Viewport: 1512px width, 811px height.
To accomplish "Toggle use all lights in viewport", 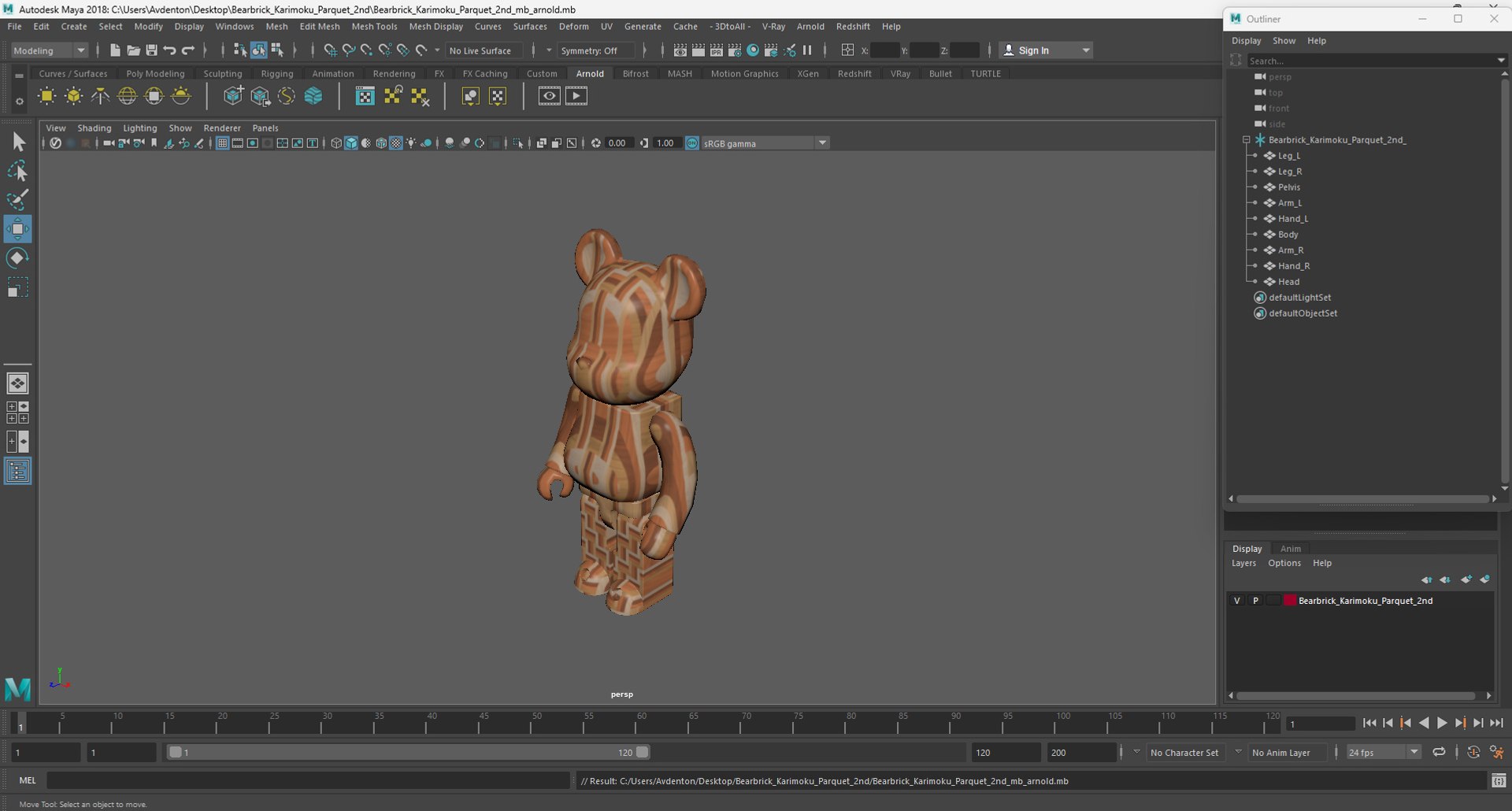I will (411, 143).
